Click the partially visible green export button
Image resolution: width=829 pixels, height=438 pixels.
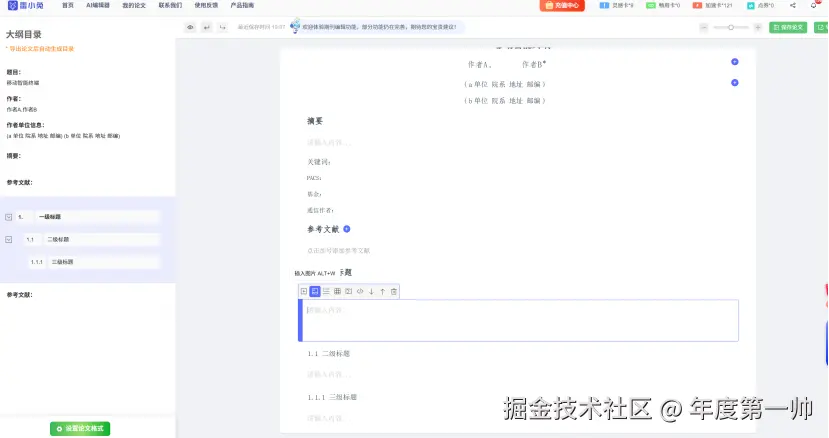(822, 27)
